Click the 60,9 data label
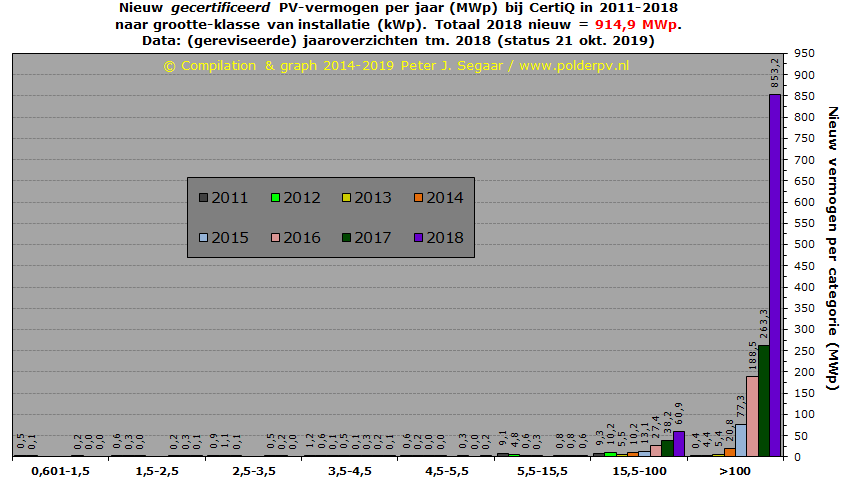 click(x=678, y=414)
